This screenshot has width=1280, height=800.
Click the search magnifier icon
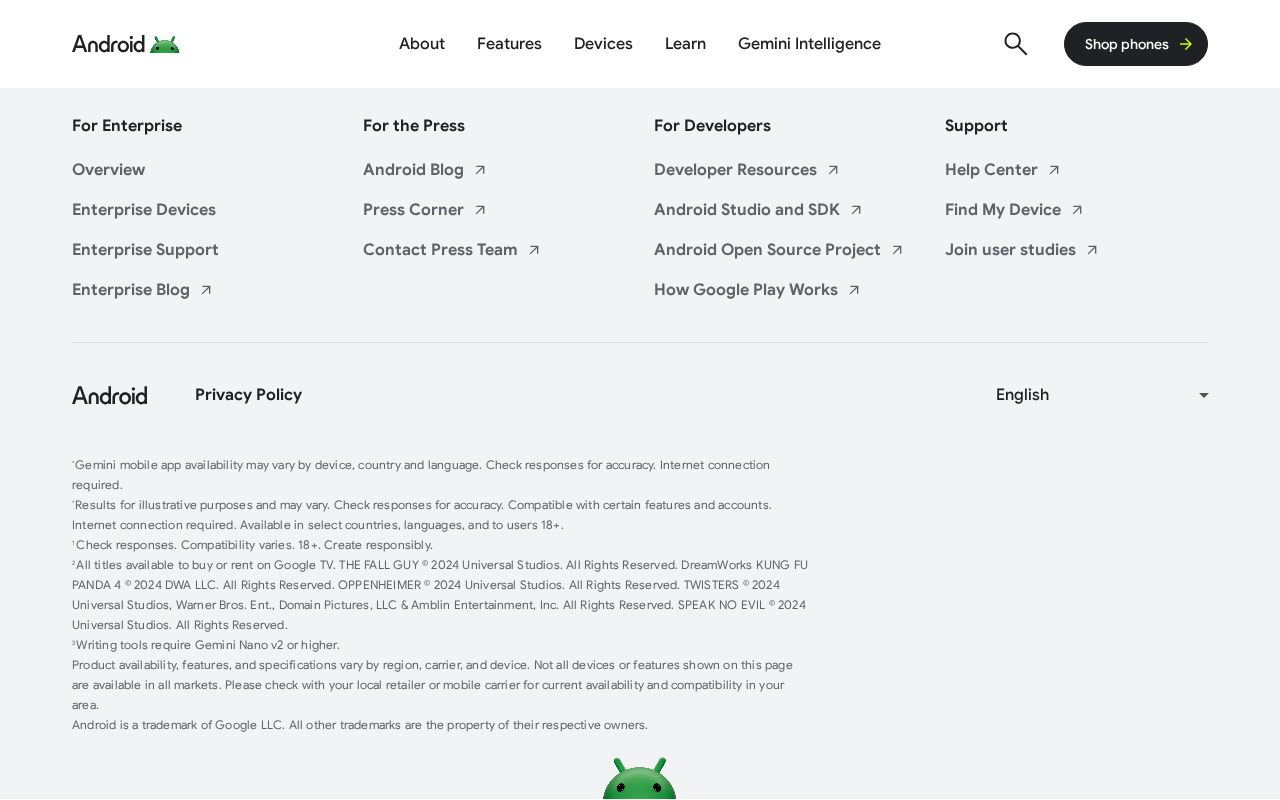point(1015,44)
